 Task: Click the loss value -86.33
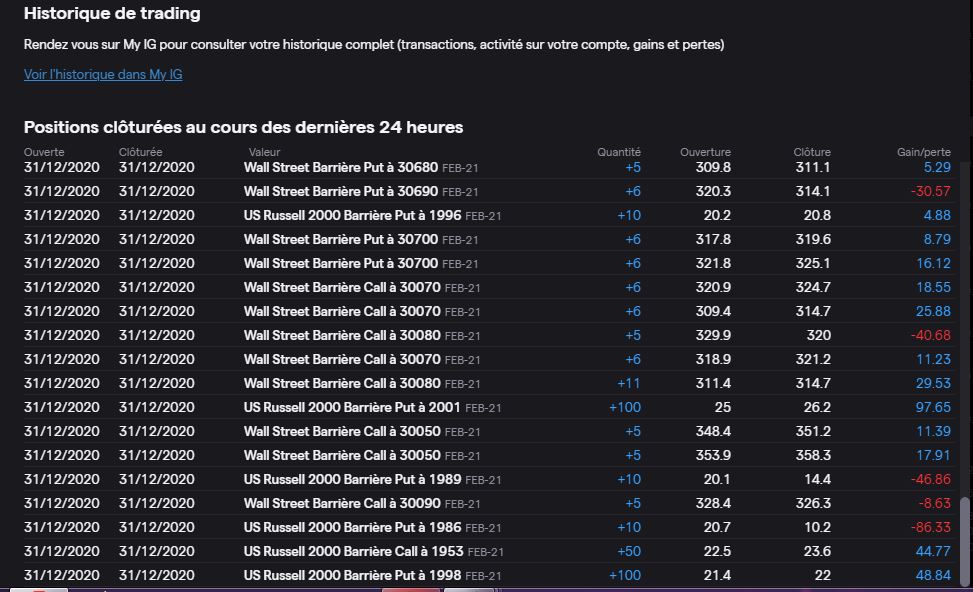930,527
